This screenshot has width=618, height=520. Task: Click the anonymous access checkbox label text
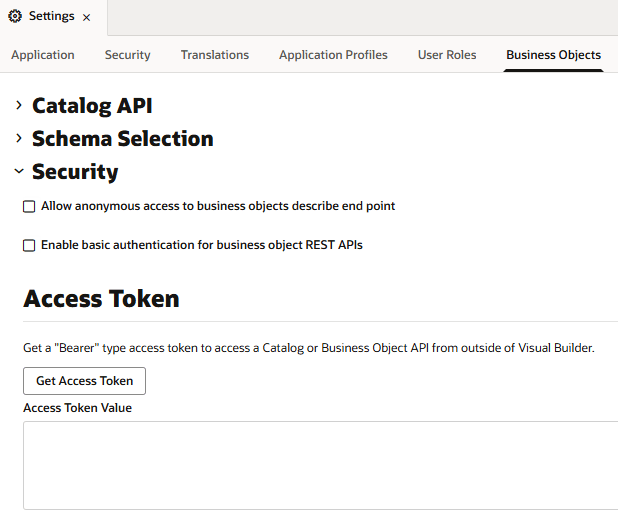[x=218, y=206]
